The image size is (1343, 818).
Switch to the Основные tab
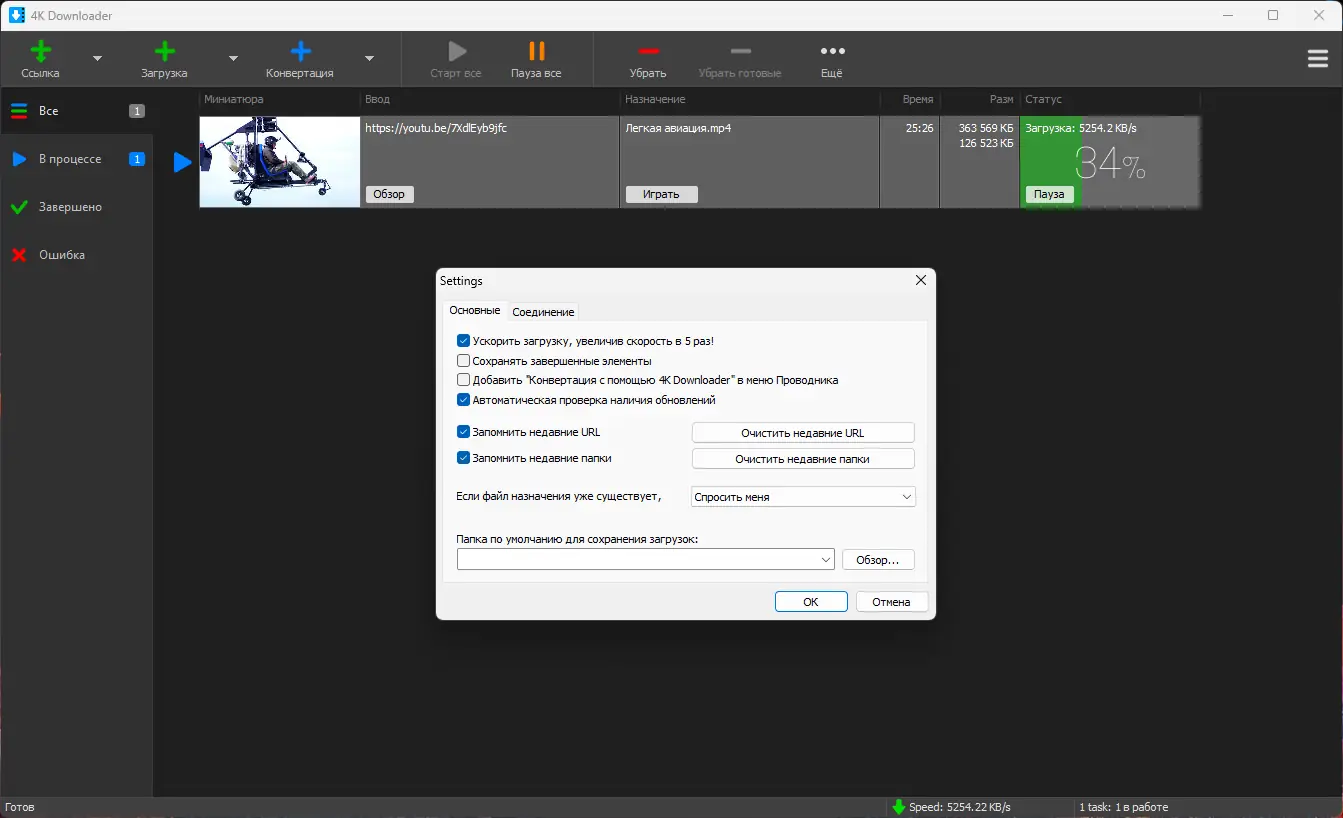tap(475, 311)
